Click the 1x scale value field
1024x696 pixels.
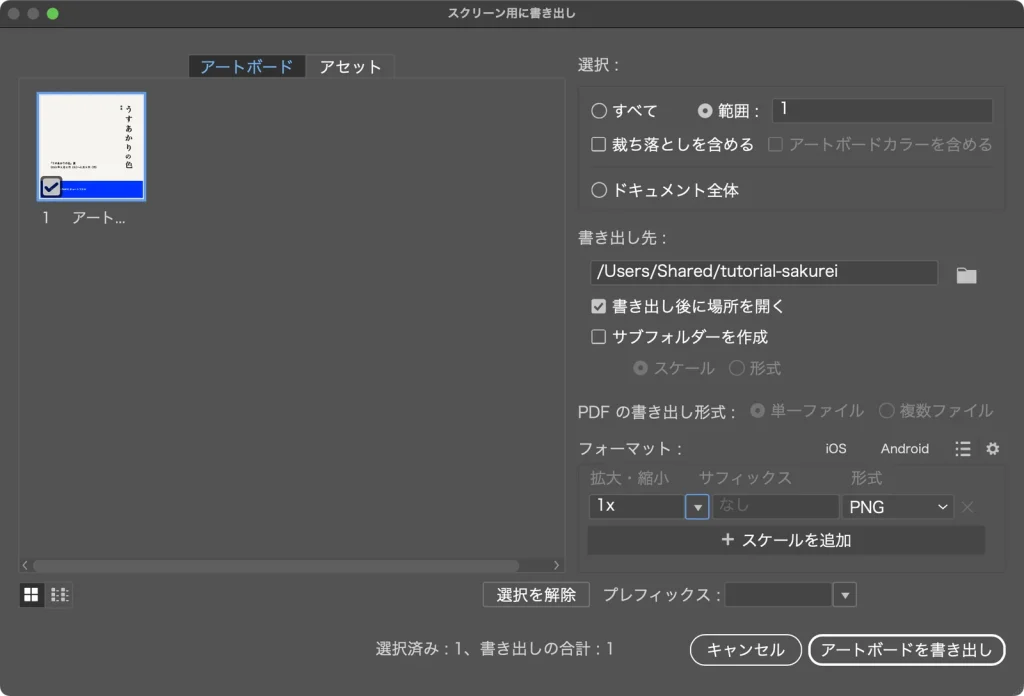click(637, 507)
